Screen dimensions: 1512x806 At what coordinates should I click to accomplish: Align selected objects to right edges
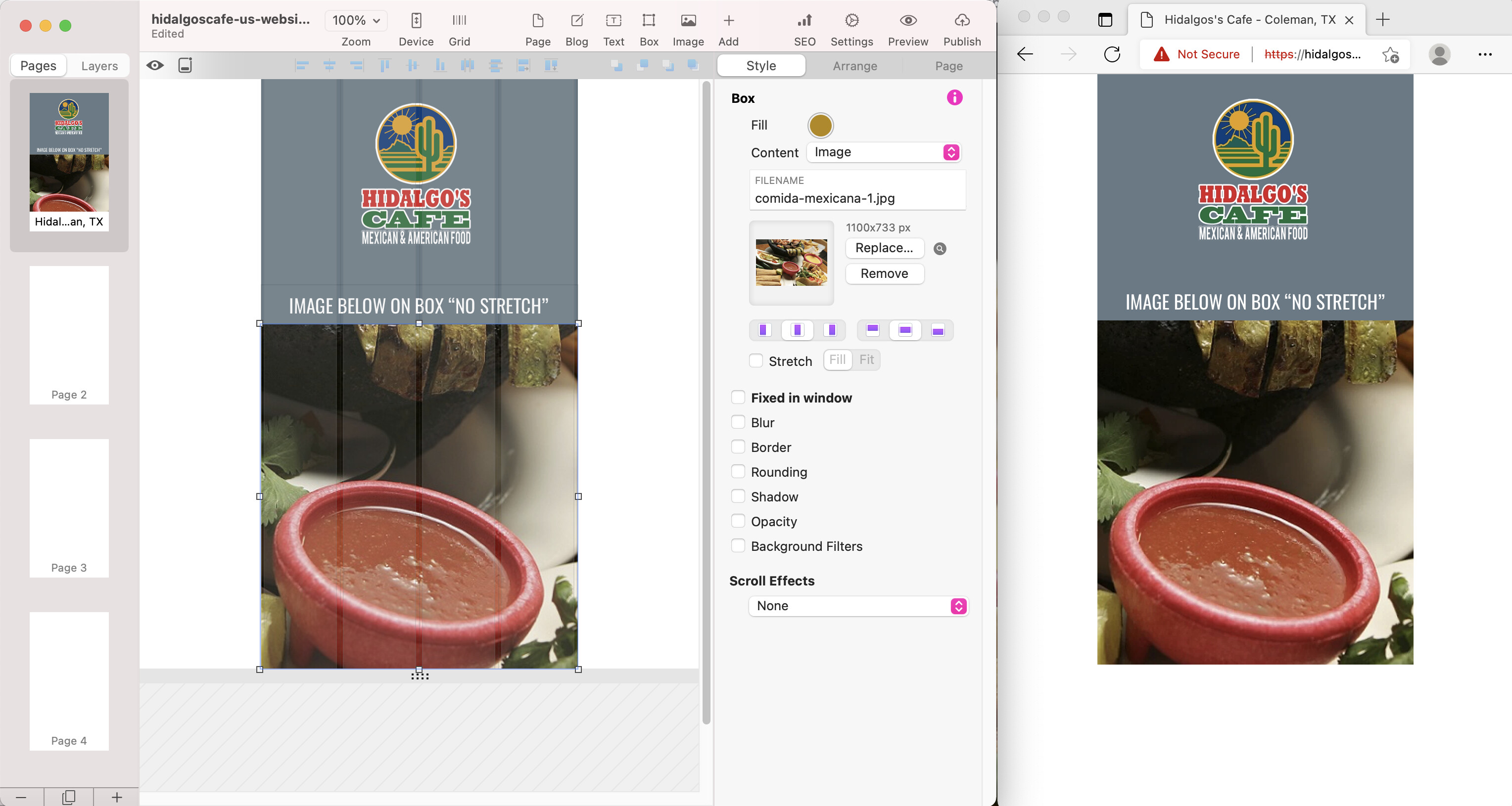coord(357,66)
